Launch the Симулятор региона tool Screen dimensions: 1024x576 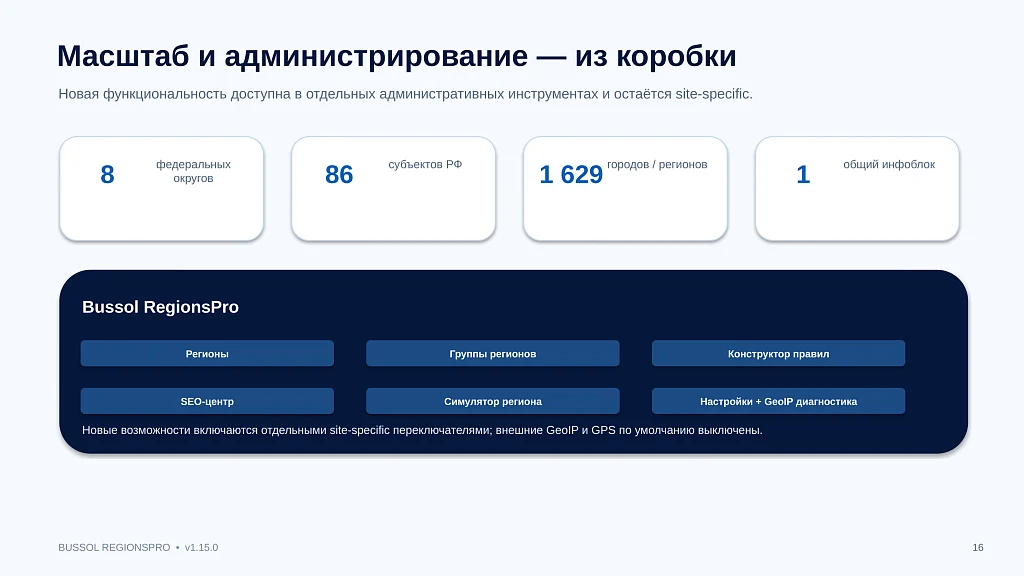coord(492,401)
